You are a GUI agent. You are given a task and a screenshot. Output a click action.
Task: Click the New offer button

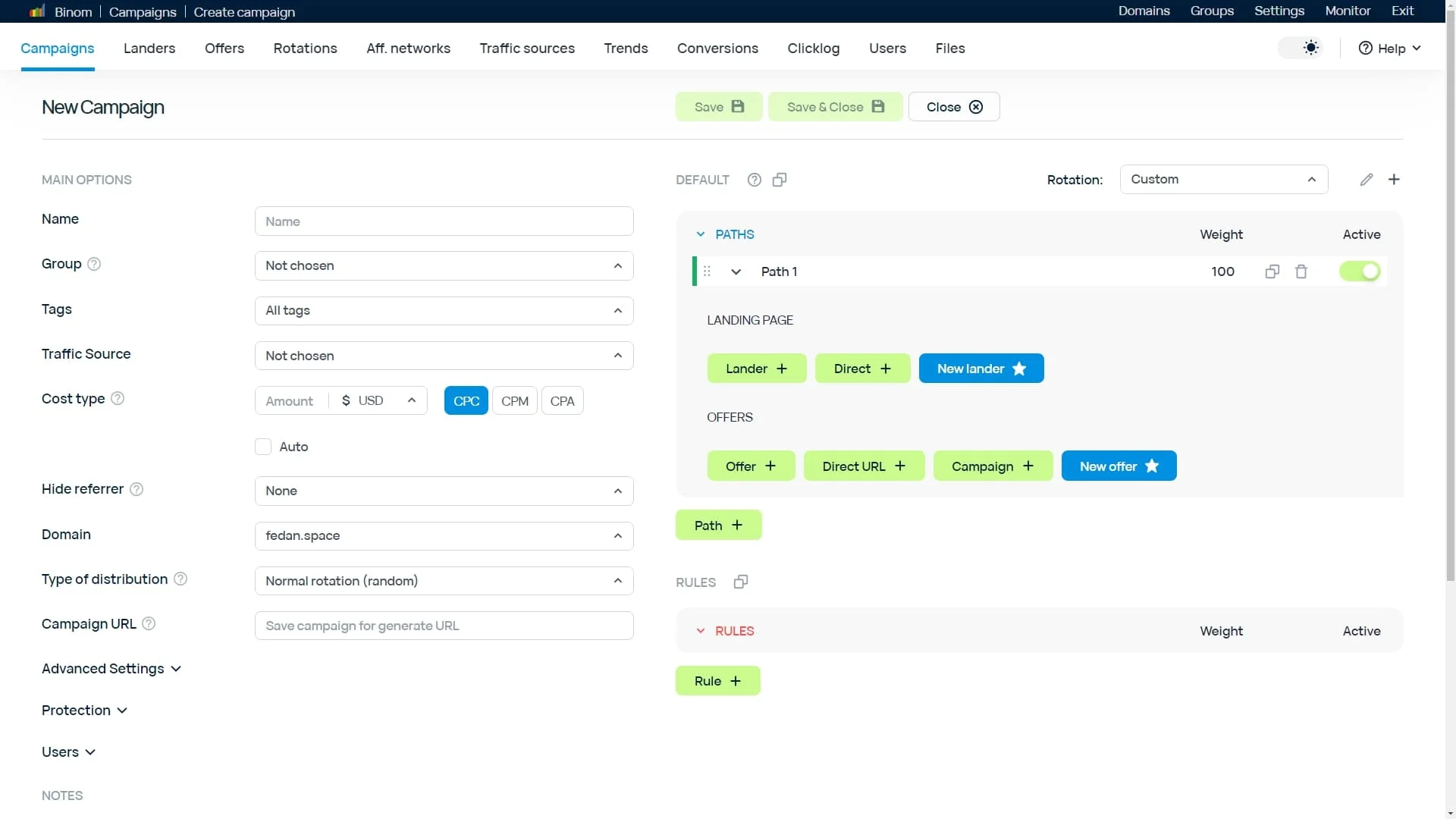(1119, 466)
